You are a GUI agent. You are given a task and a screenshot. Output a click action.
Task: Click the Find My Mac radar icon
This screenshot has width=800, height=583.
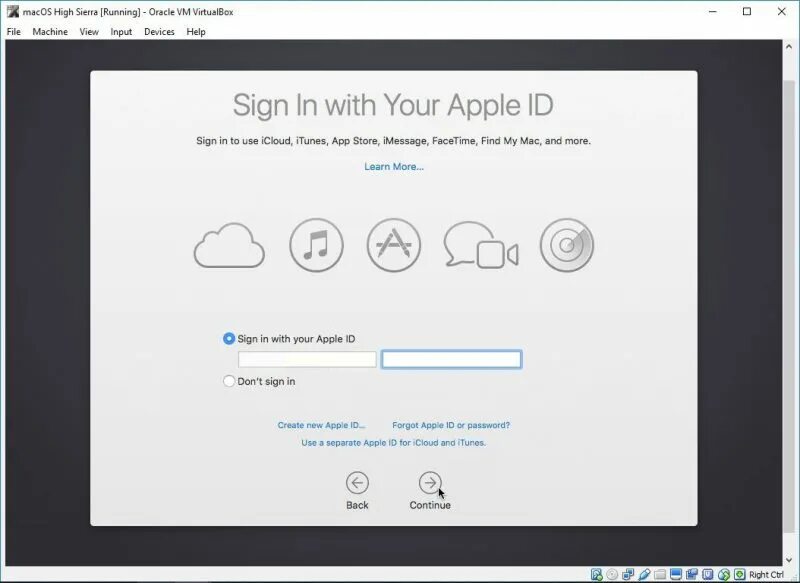point(567,245)
